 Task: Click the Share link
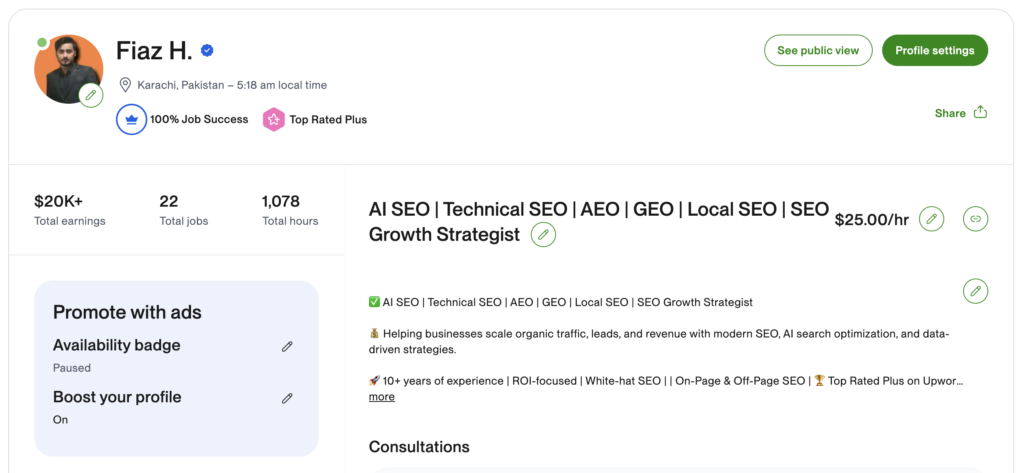[950, 113]
